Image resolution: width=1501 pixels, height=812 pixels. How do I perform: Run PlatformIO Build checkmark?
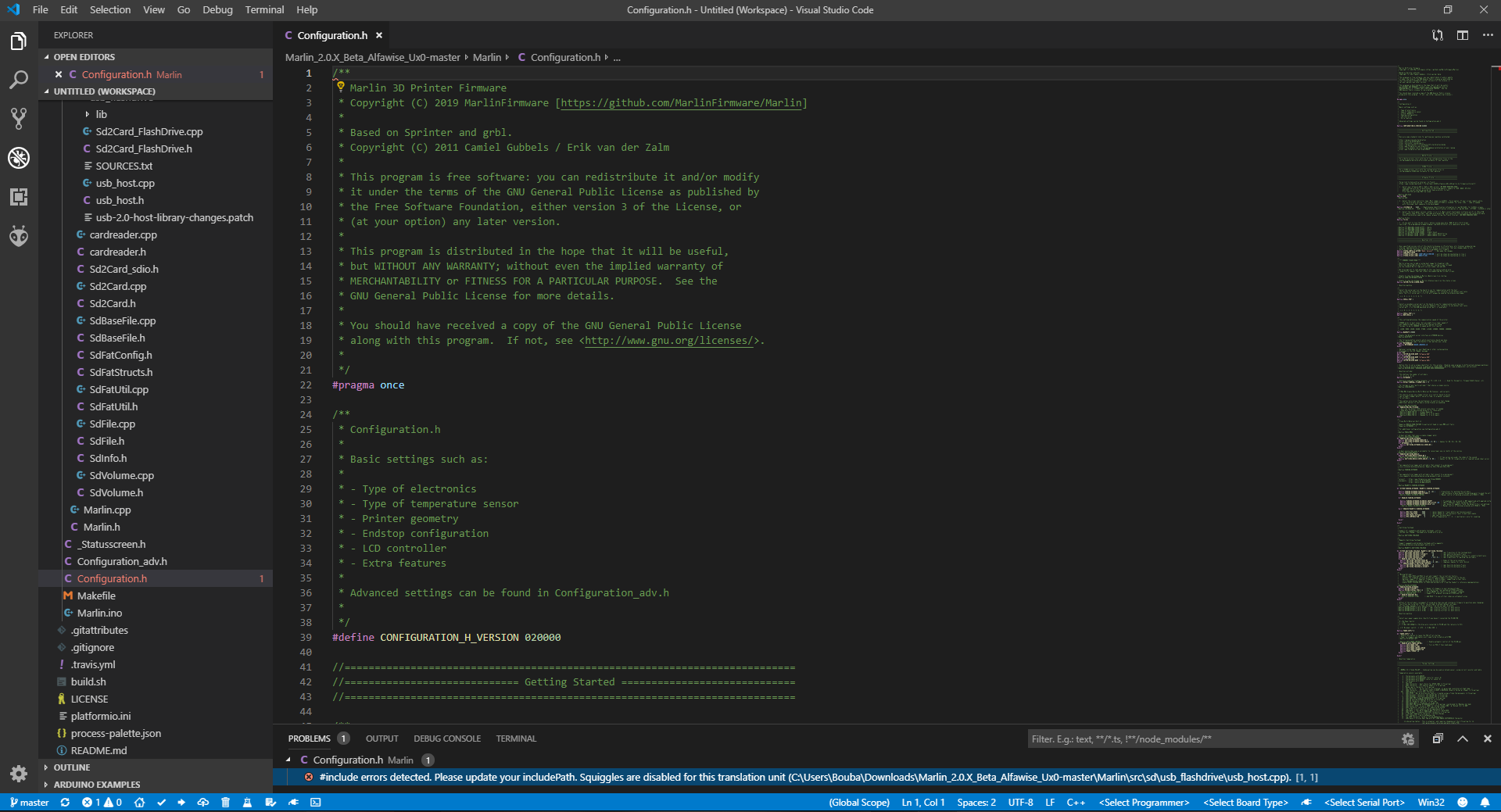point(161,803)
